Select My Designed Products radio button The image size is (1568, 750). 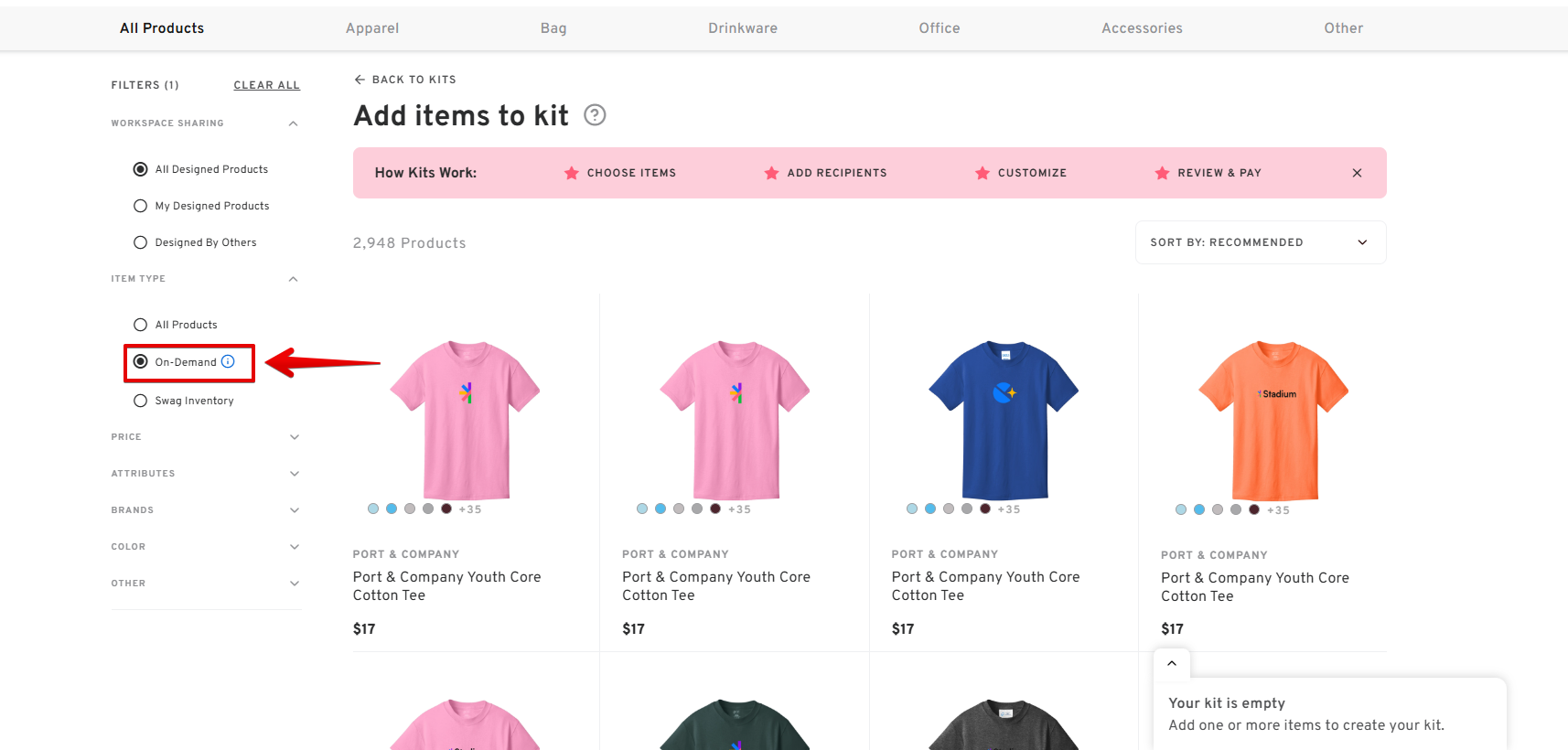(x=140, y=206)
